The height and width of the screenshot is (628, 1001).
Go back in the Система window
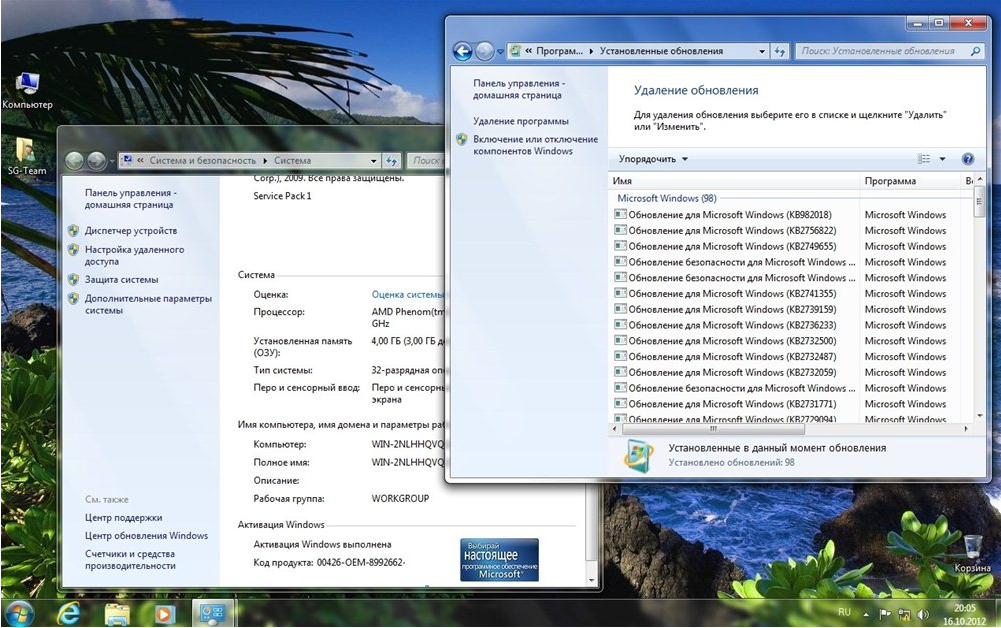(x=75, y=161)
